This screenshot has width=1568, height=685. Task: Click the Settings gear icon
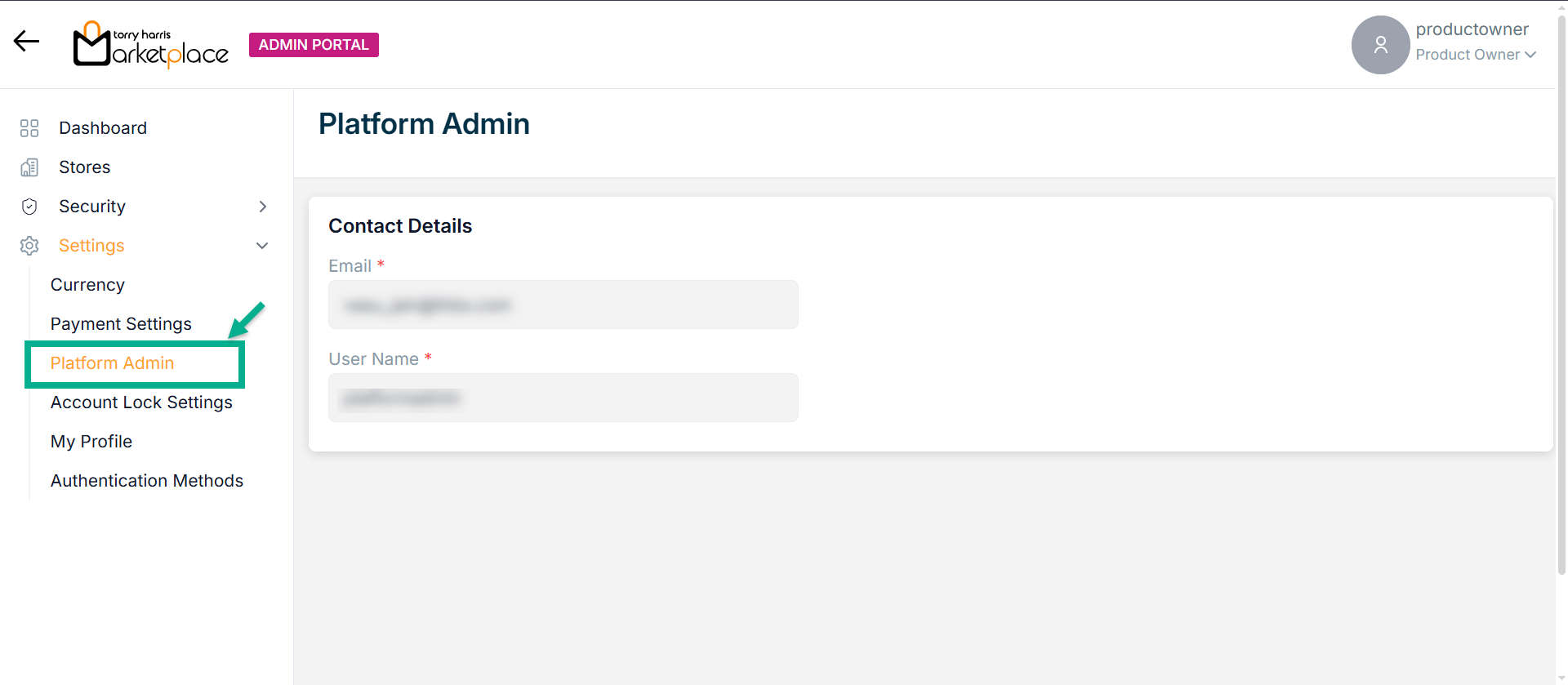[29, 246]
